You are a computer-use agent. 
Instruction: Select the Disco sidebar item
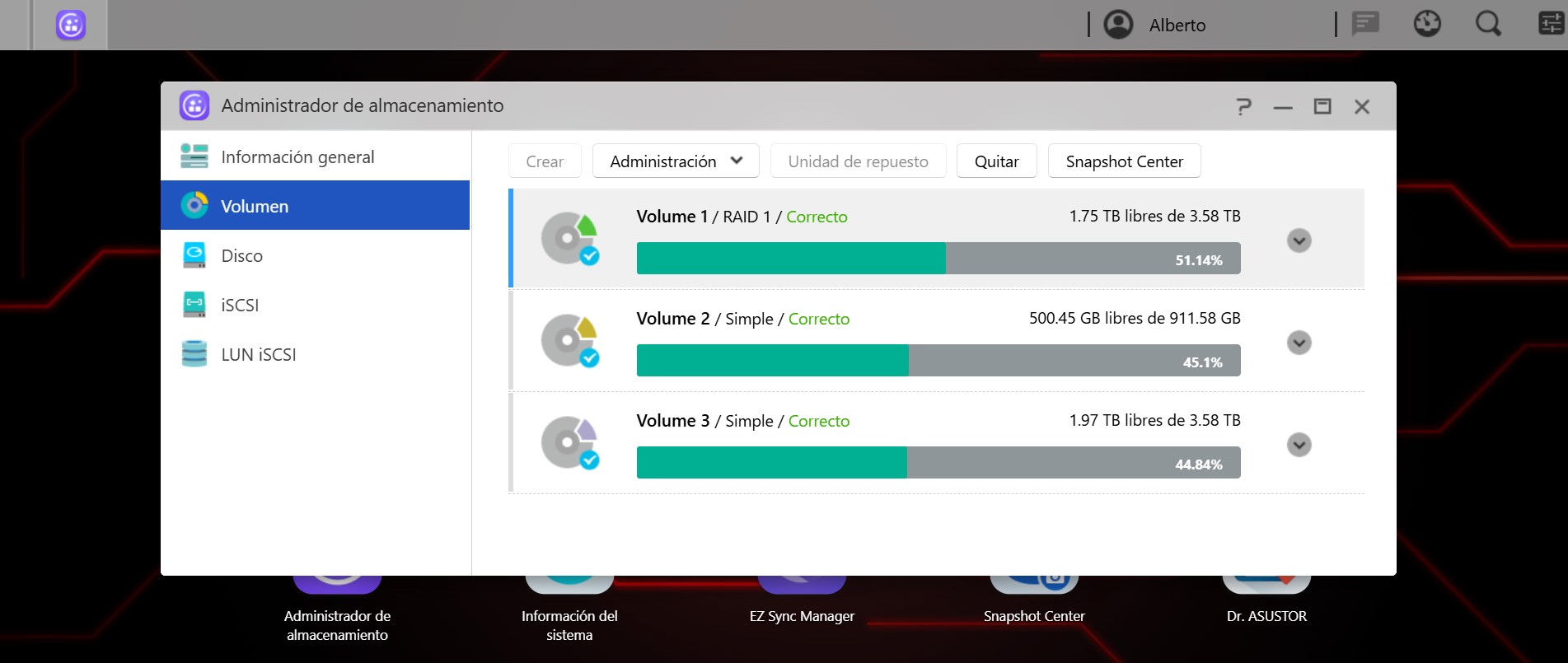tap(241, 256)
